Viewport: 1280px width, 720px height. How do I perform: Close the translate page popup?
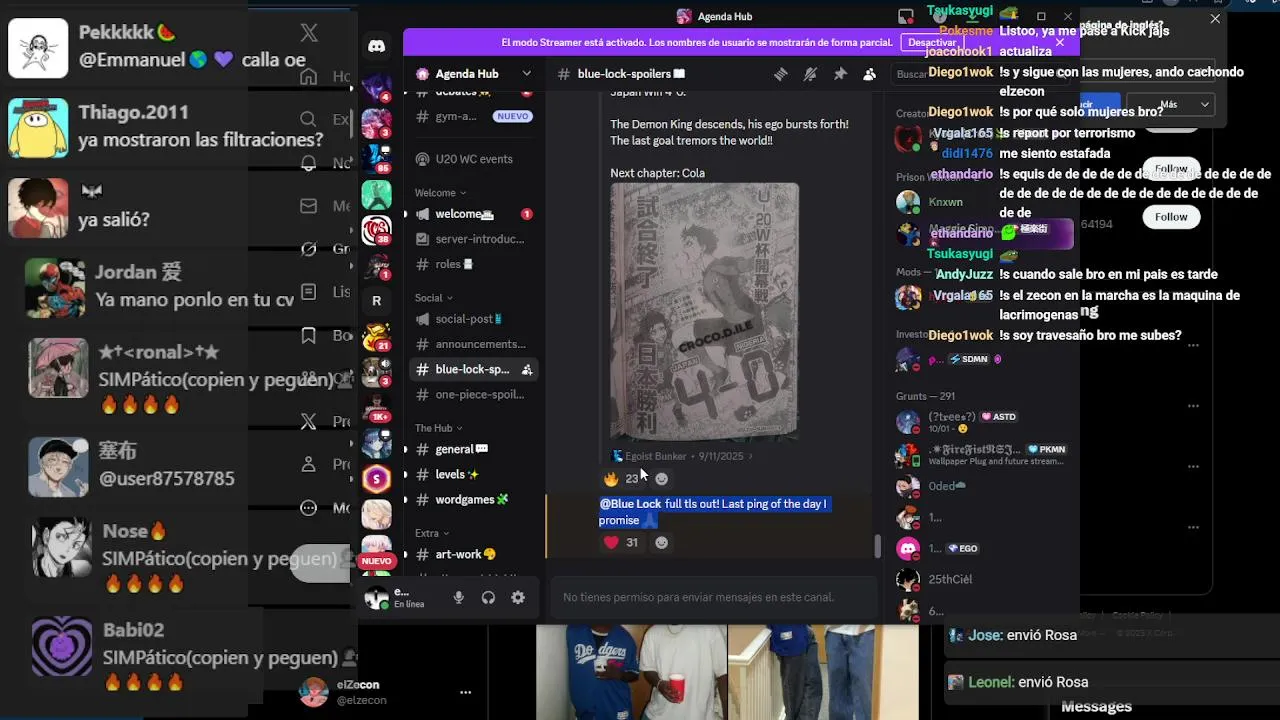(x=1215, y=18)
